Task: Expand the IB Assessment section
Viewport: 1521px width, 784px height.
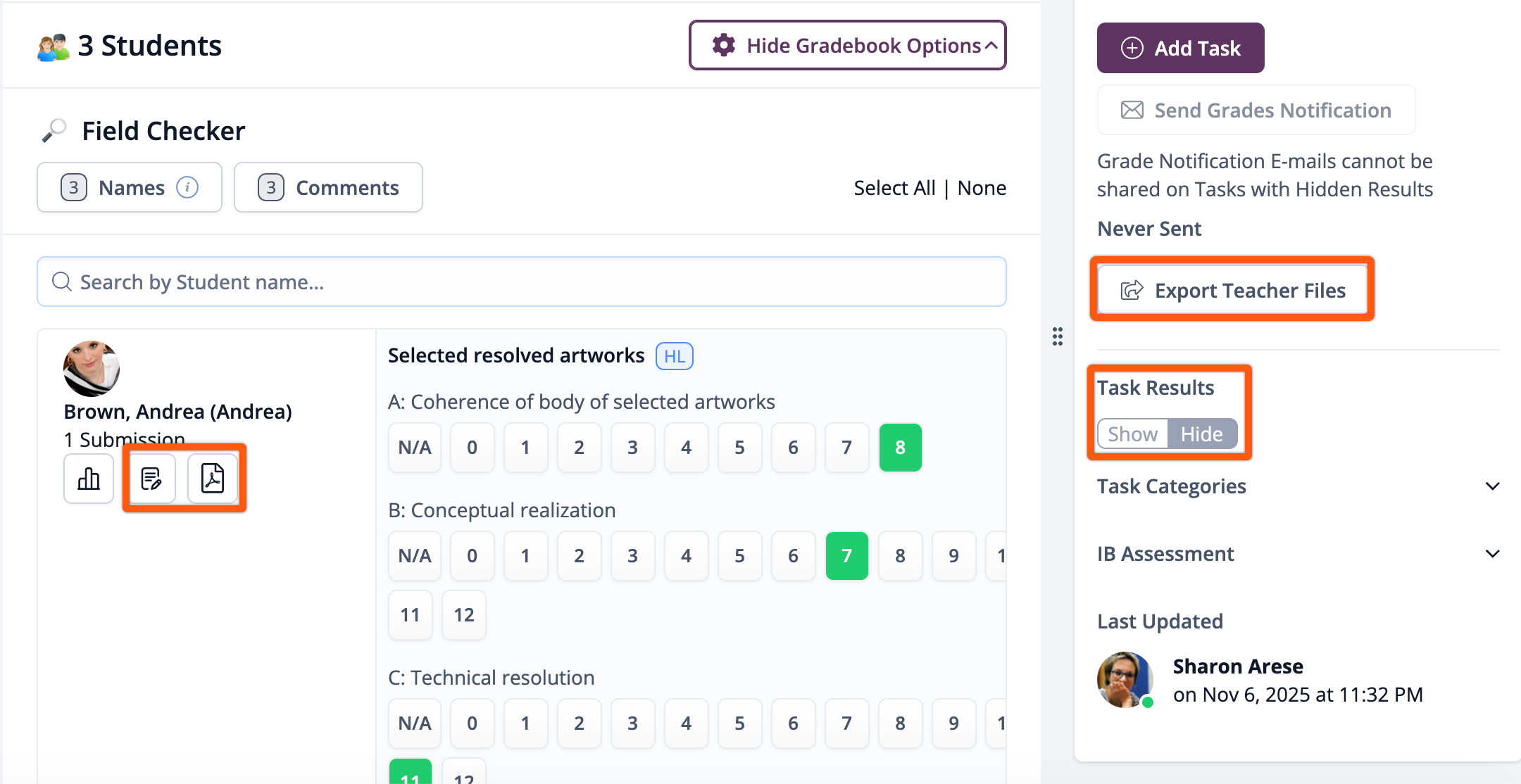Action: point(1491,554)
